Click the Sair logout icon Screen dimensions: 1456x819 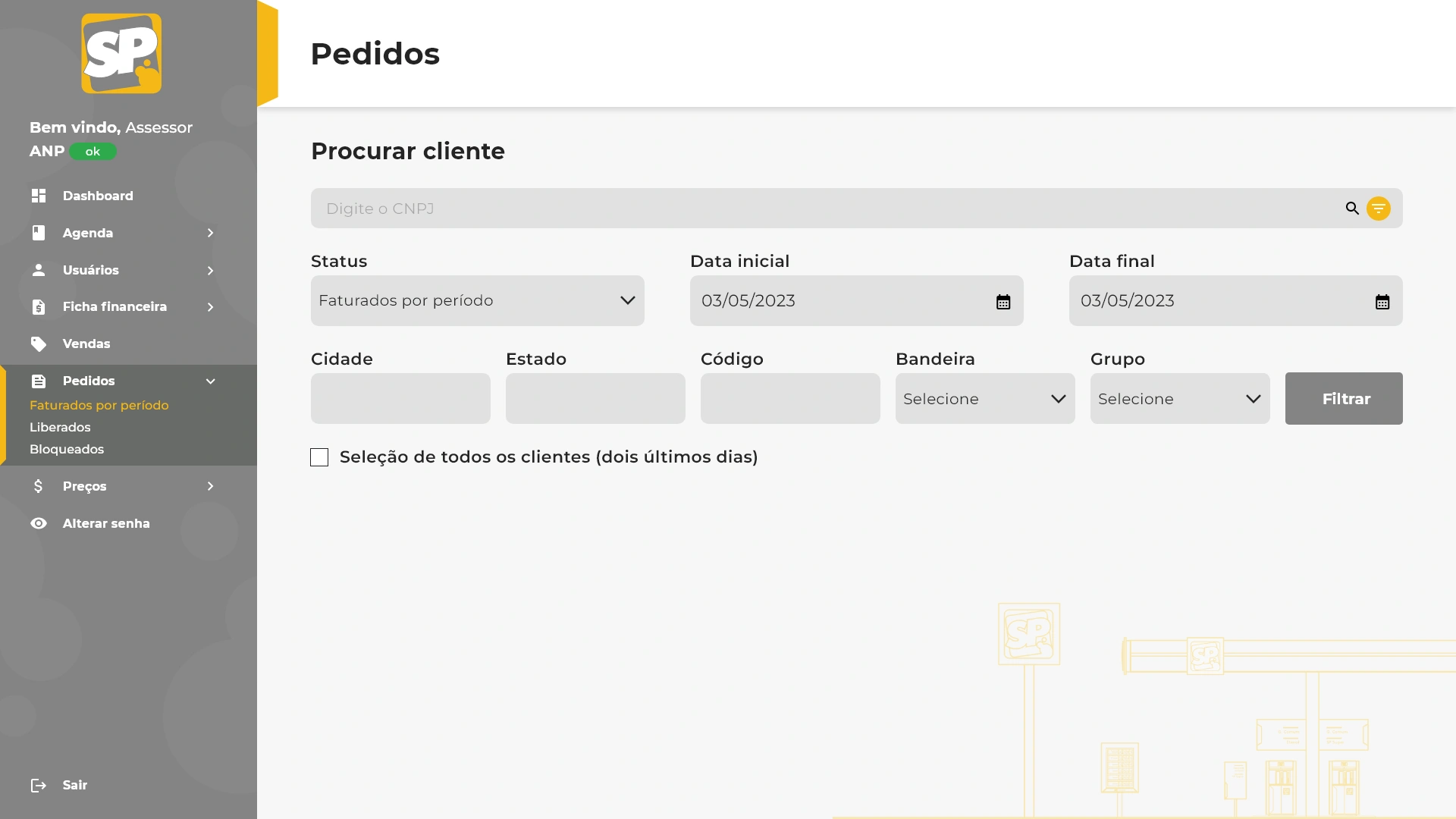point(39,785)
